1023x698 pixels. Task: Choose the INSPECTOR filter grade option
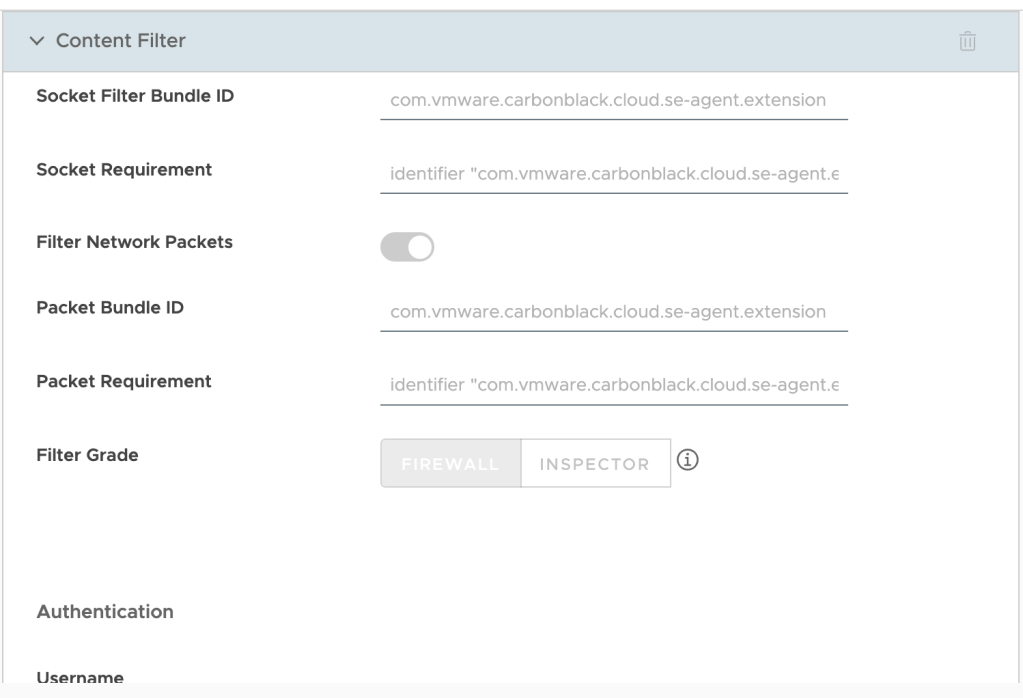click(x=595, y=464)
